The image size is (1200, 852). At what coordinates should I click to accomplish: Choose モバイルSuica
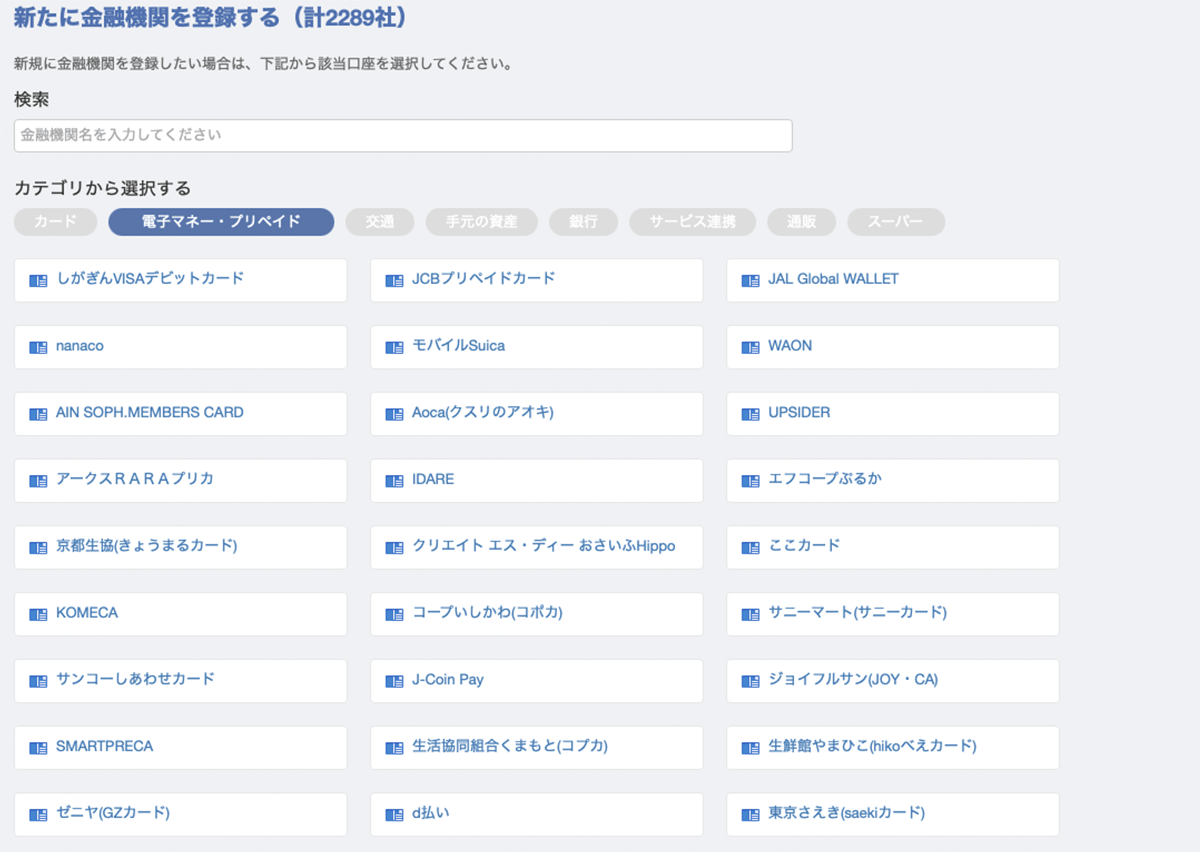tap(537, 347)
